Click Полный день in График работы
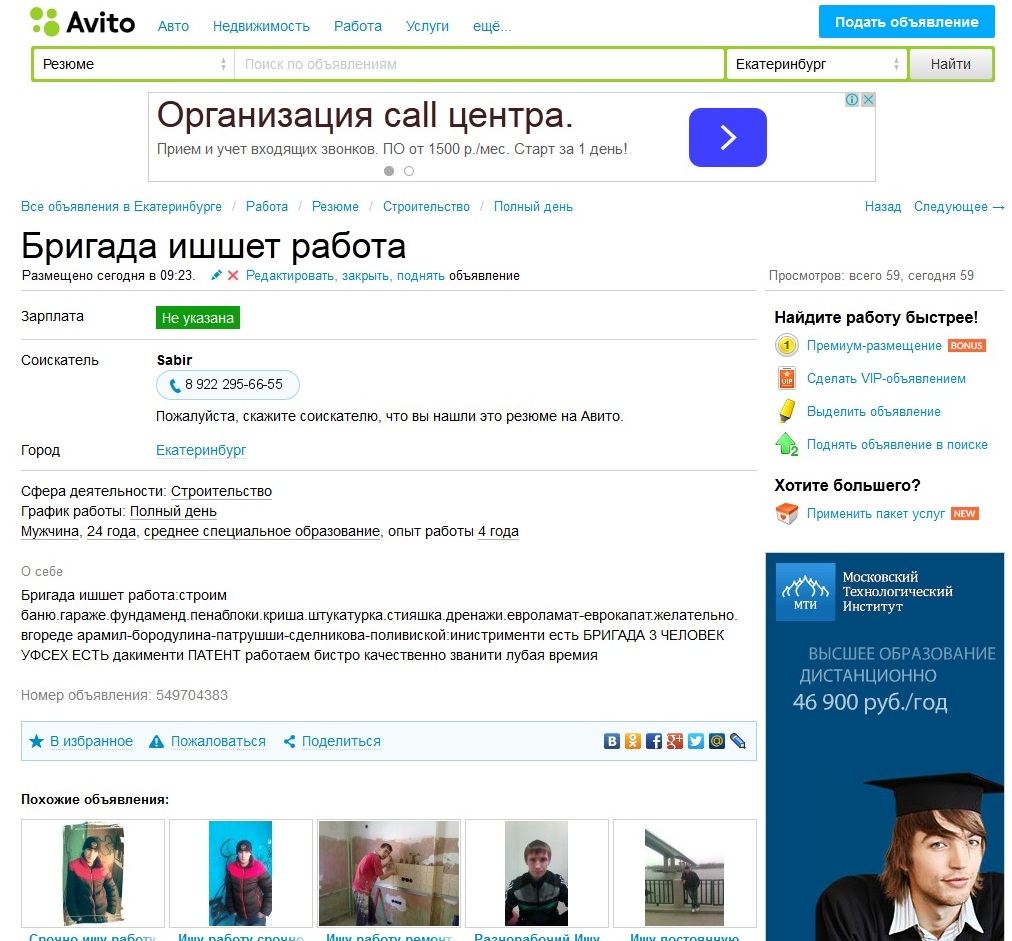Viewport: 1012px width, 941px height. (173, 511)
